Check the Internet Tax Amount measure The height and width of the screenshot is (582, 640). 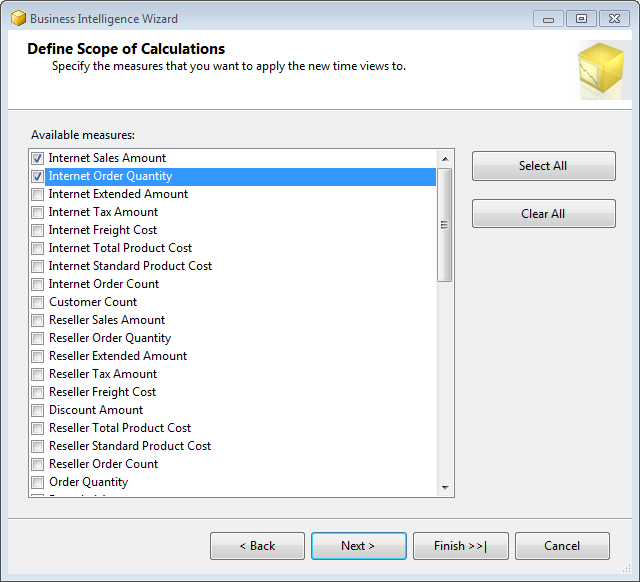click(38, 212)
